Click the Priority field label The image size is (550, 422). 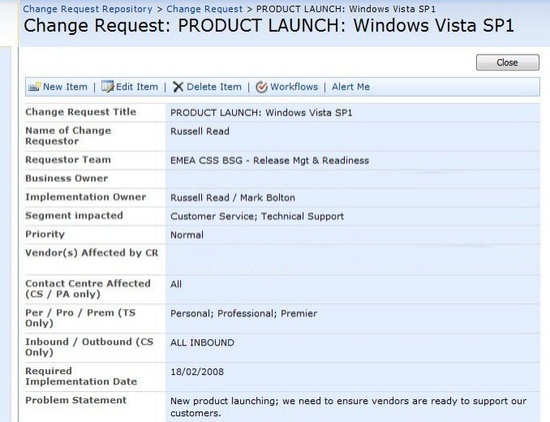point(45,234)
